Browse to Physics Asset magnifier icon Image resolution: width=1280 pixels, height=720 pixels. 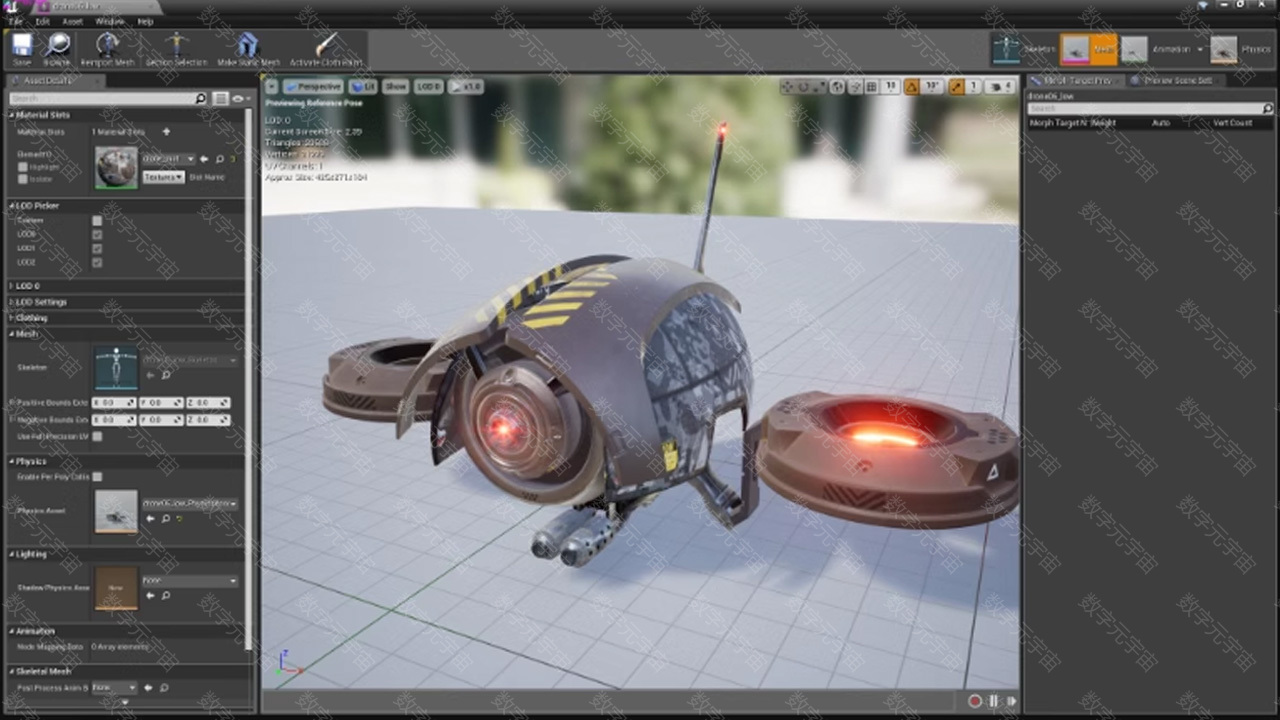pyautogui.click(x=165, y=519)
